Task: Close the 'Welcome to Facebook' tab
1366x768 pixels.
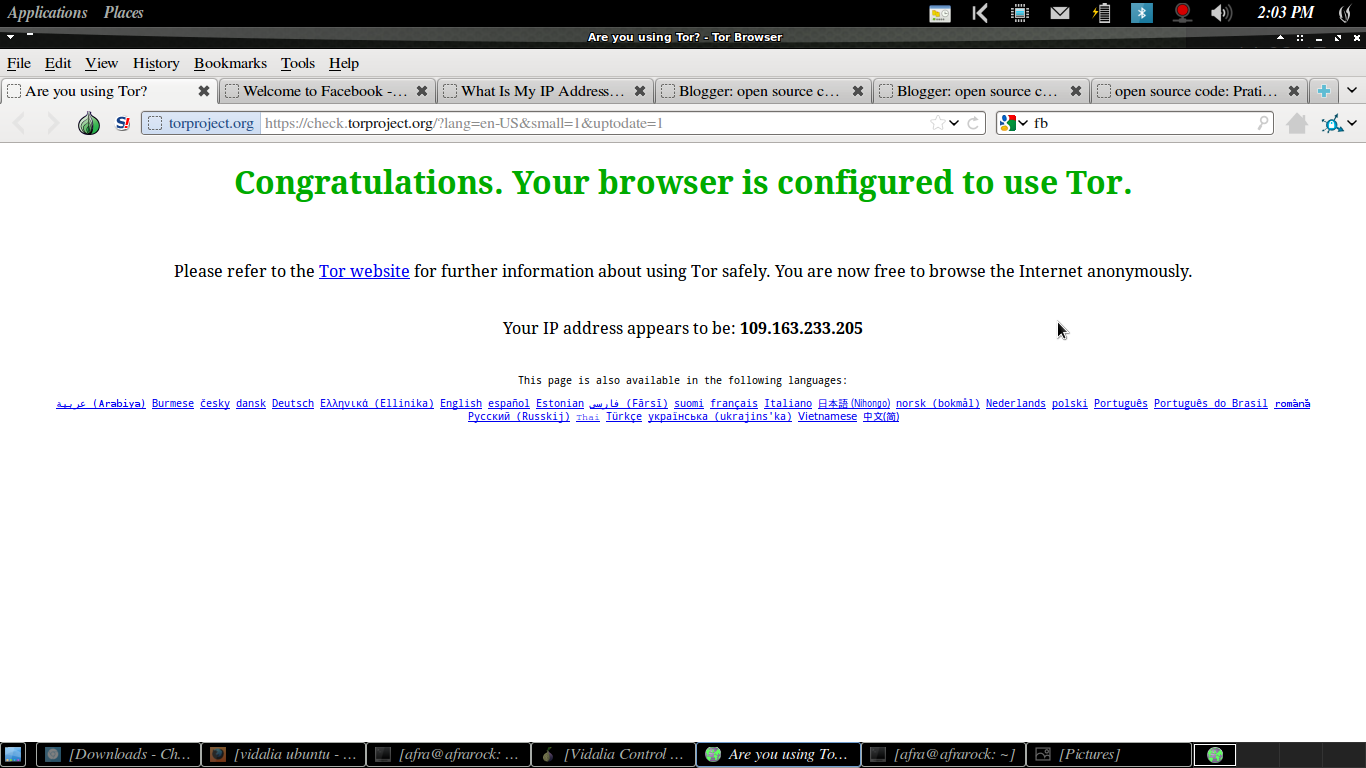Action: point(422,91)
